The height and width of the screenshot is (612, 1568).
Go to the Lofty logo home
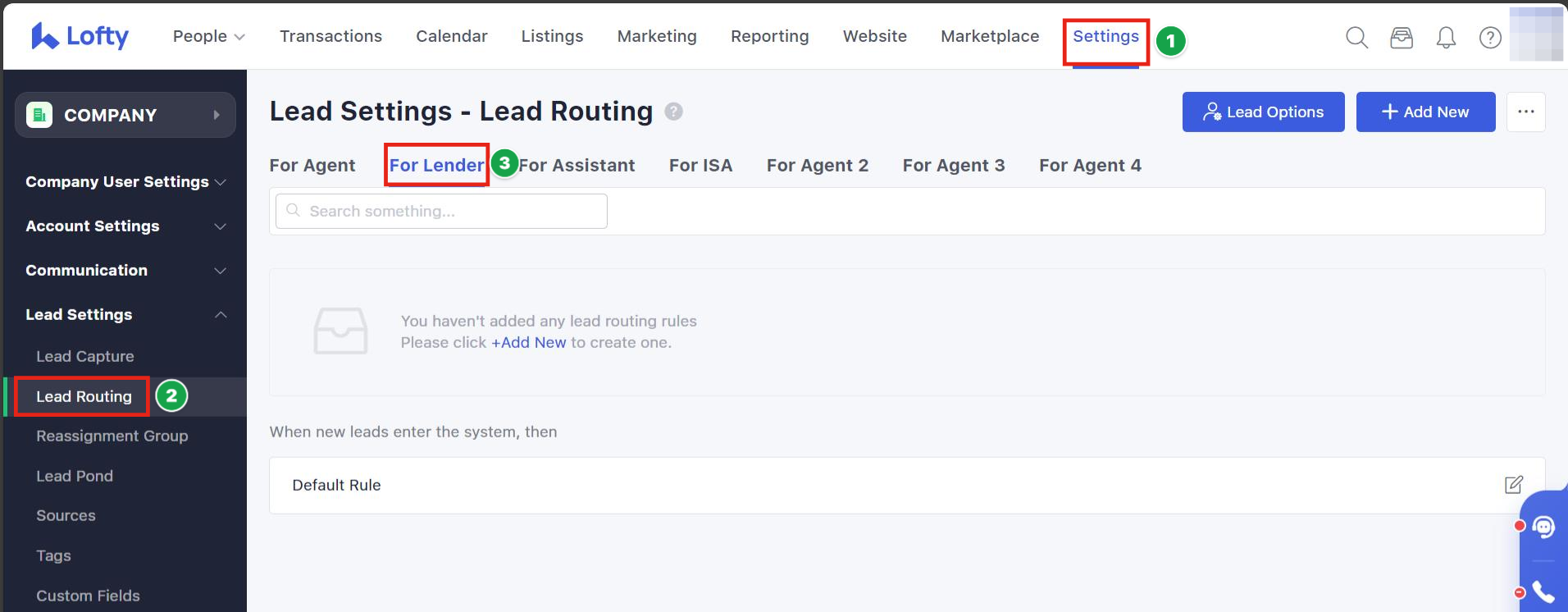[x=80, y=36]
